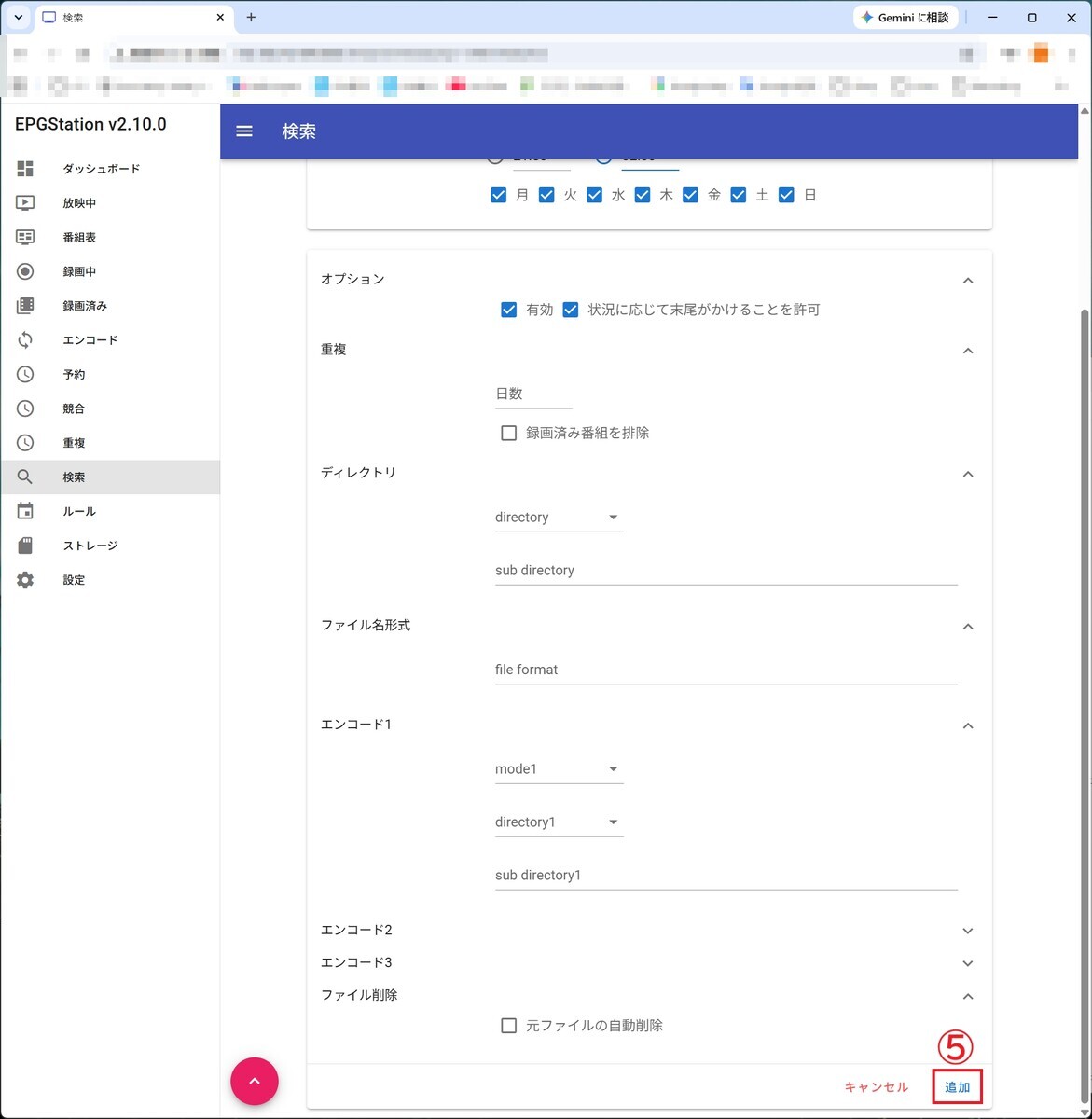Uncheck the 金 weekday checkbox
The height and width of the screenshot is (1119, 1092).
(691, 195)
